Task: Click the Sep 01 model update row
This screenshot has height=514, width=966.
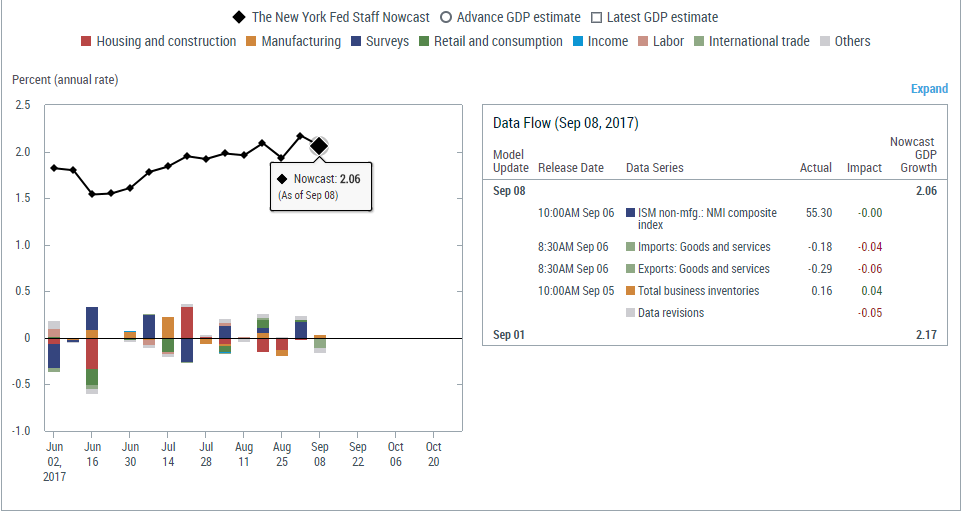Action: [x=509, y=335]
